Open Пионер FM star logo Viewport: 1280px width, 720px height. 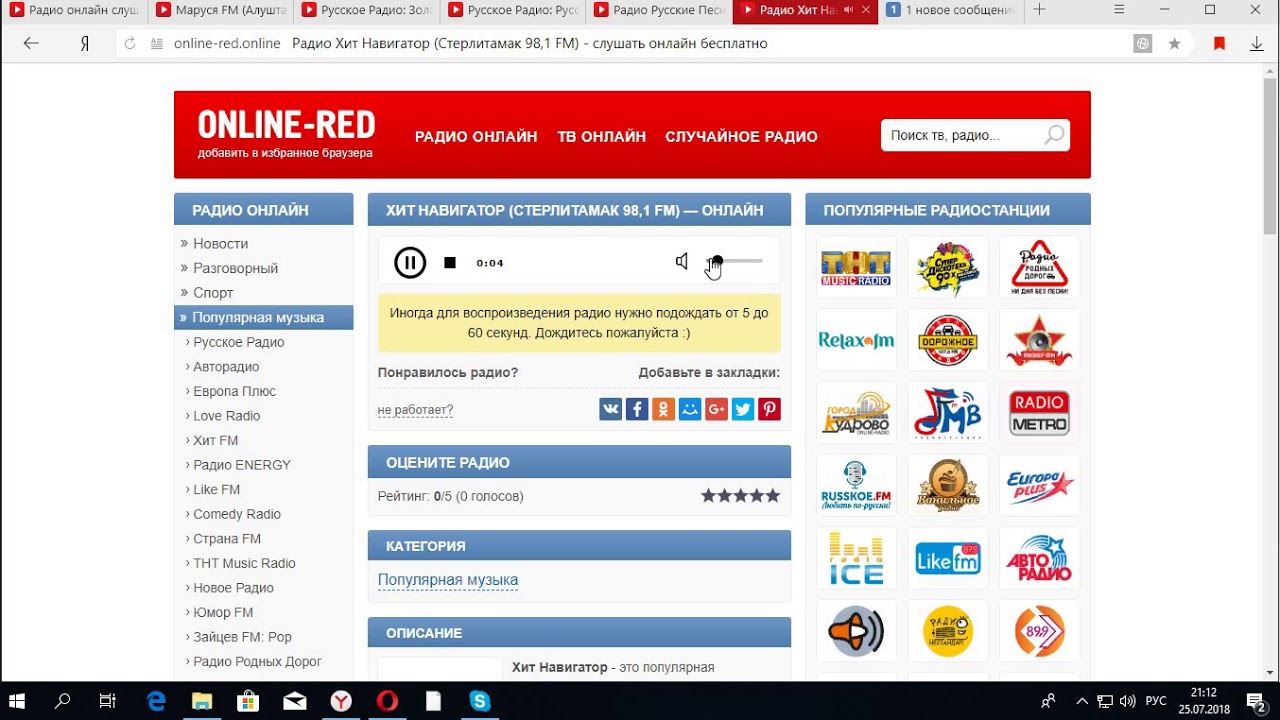point(1040,340)
